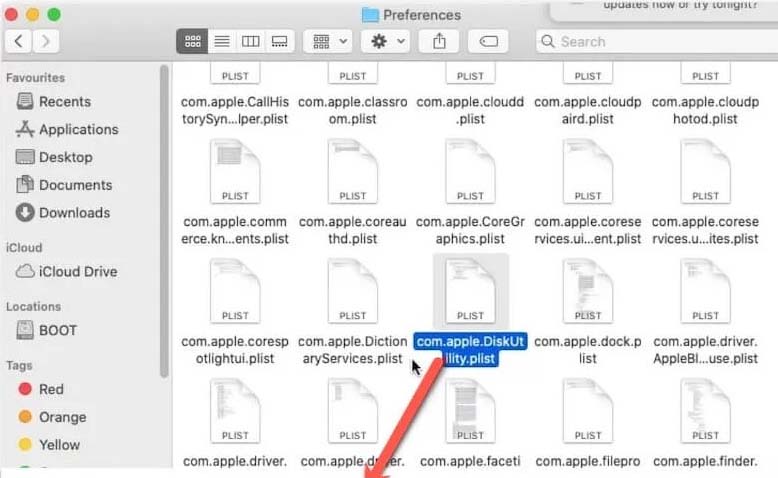Select the Yellow tag

49,445
